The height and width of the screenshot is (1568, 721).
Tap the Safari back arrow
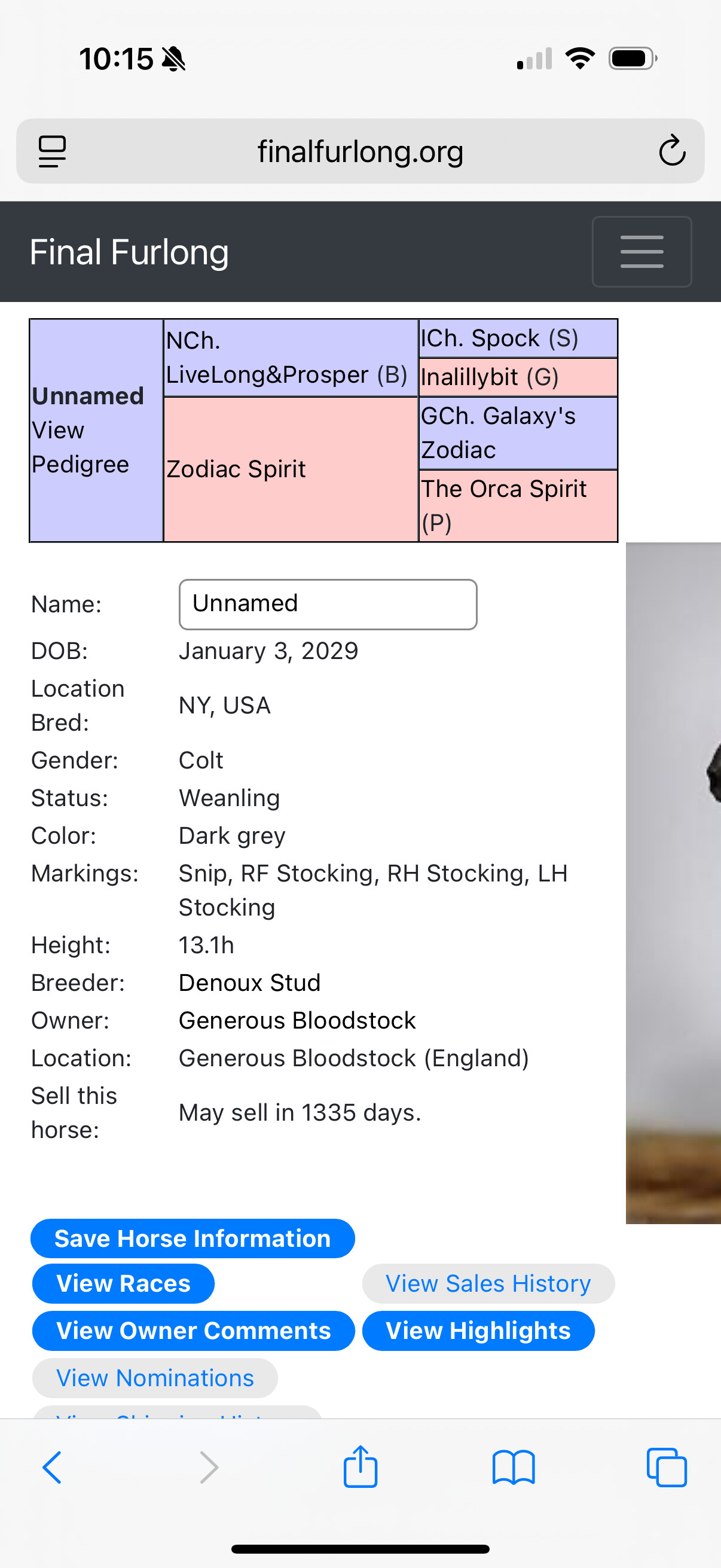point(53,1468)
